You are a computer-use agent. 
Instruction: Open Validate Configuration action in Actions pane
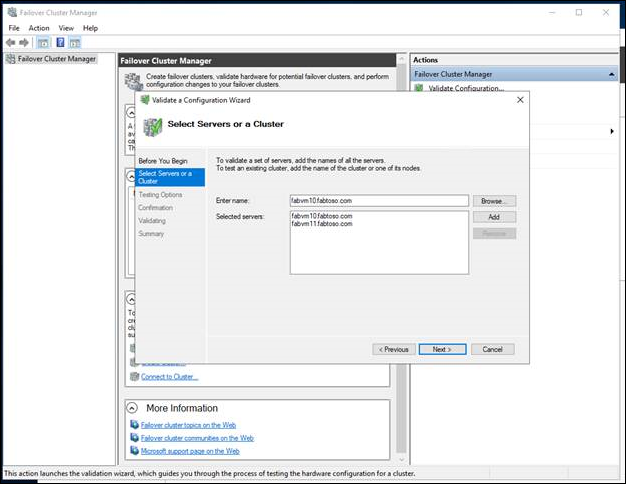pos(466,88)
